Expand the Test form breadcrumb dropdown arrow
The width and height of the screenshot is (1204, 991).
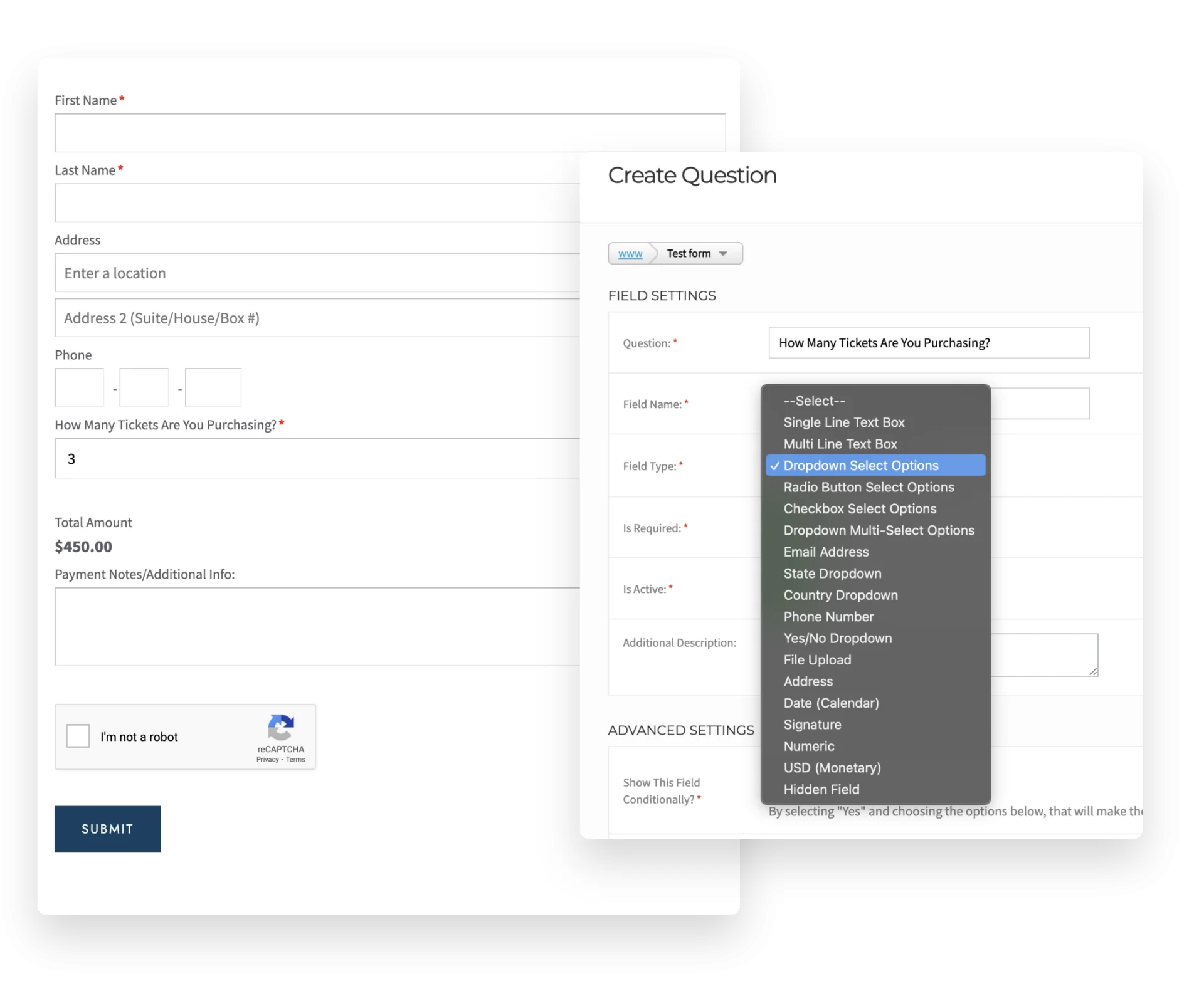pyautogui.click(x=723, y=254)
